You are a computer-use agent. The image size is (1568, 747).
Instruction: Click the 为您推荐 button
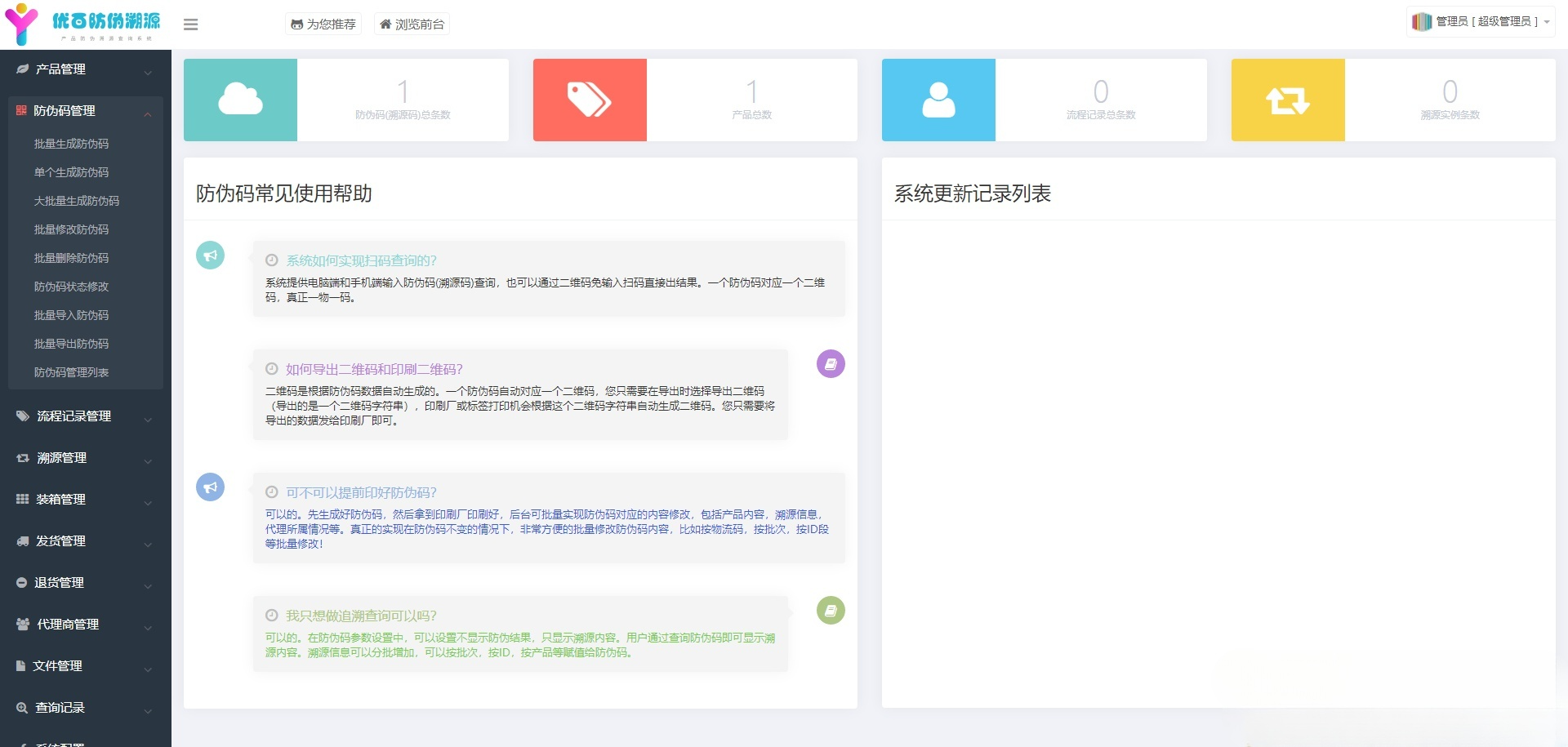click(x=323, y=24)
